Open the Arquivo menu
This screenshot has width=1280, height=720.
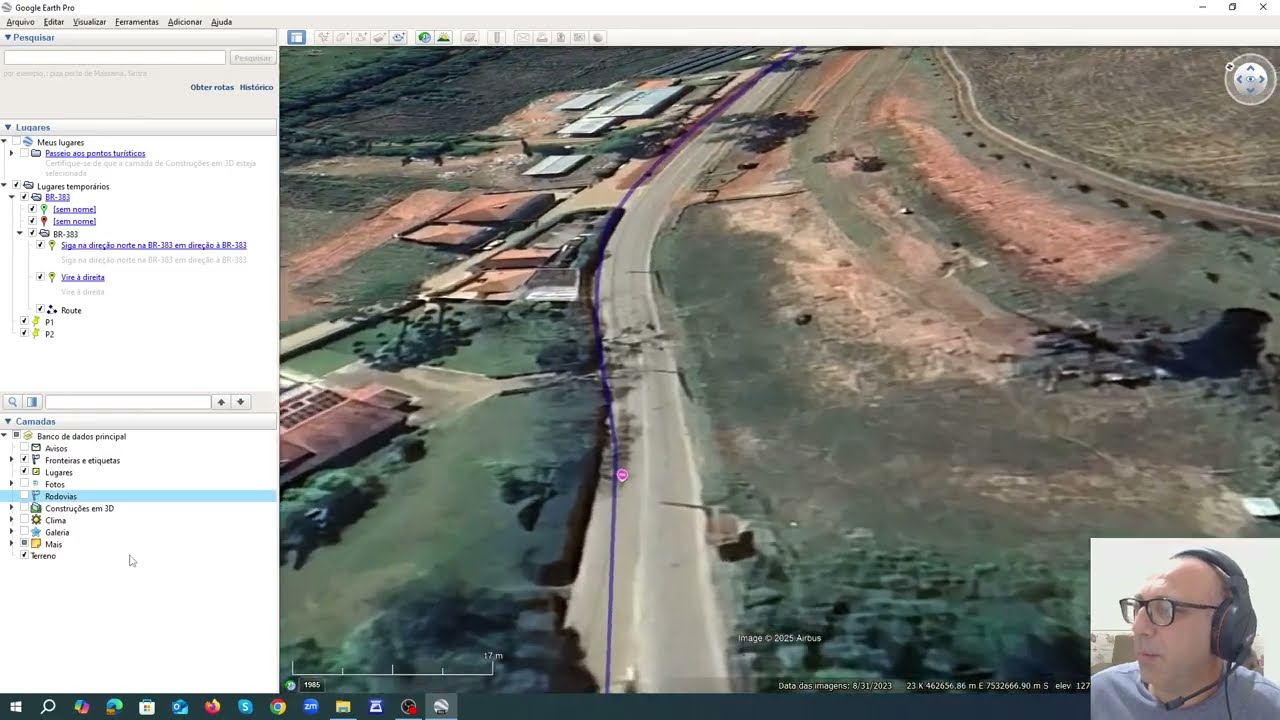pos(20,22)
